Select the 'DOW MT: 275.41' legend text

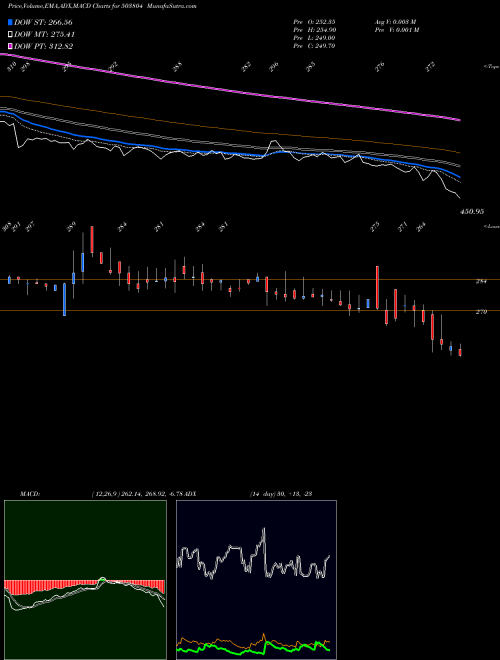pyautogui.click(x=45, y=35)
